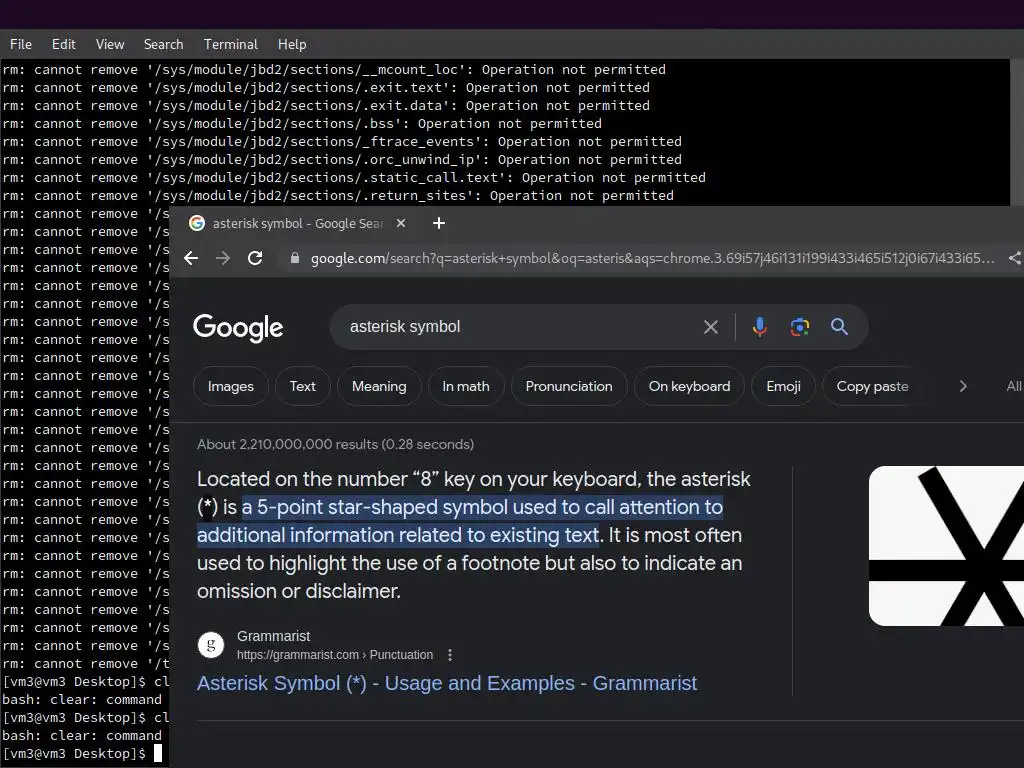This screenshot has height=768, width=1024.
Task: Click the '.static_call.text' error line in terminal
Action: click(x=354, y=177)
